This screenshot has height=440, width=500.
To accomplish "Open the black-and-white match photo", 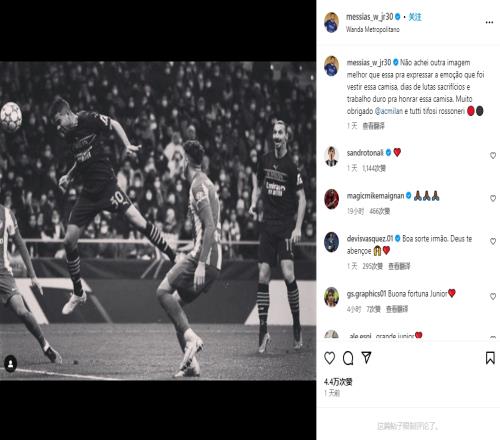I will click(158, 221).
